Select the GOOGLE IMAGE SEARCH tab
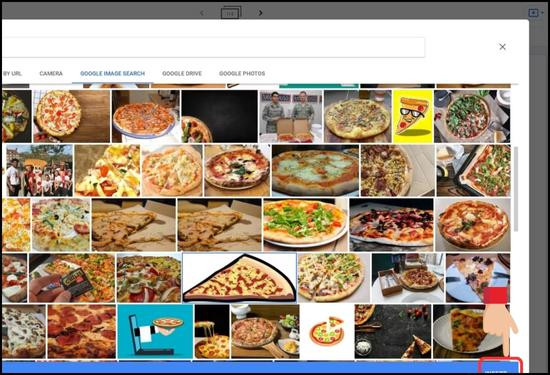The height and width of the screenshot is (375, 550). coord(112,73)
